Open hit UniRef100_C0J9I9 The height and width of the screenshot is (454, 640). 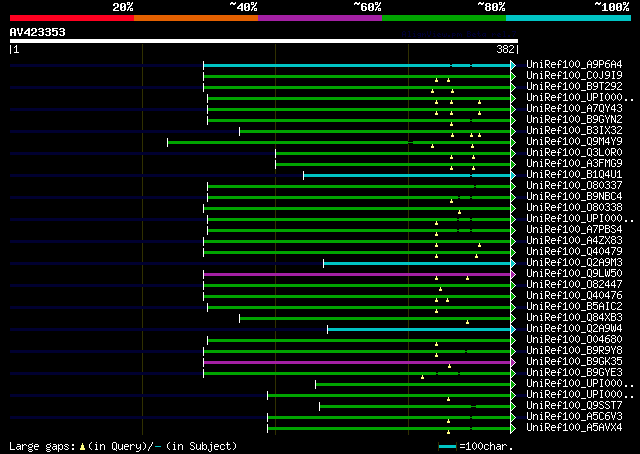point(574,76)
